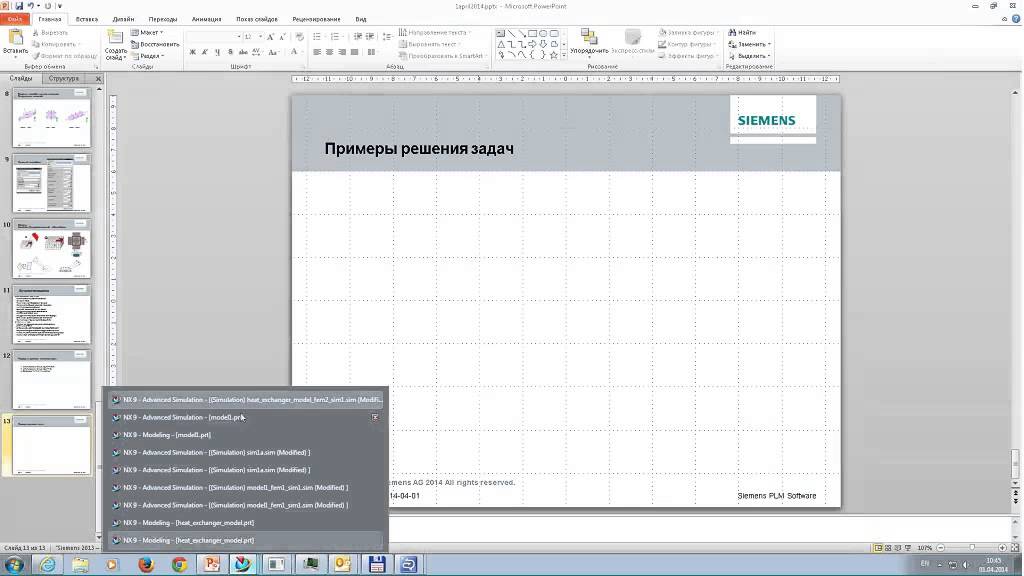Toggle bold Ж formatting
The height and width of the screenshot is (576, 1024).
(193, 52)
